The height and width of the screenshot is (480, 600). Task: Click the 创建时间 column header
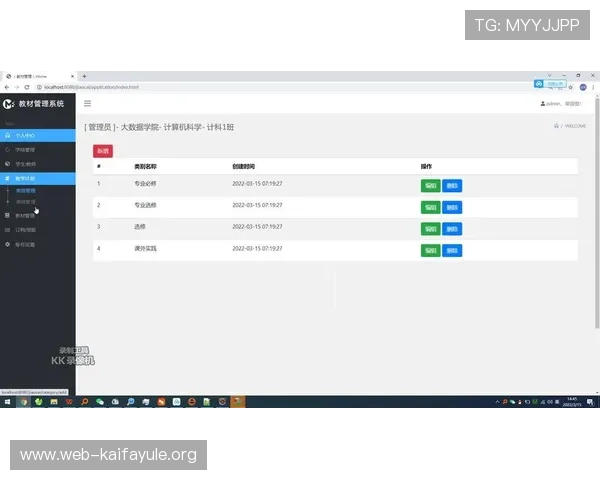point(243,167)
